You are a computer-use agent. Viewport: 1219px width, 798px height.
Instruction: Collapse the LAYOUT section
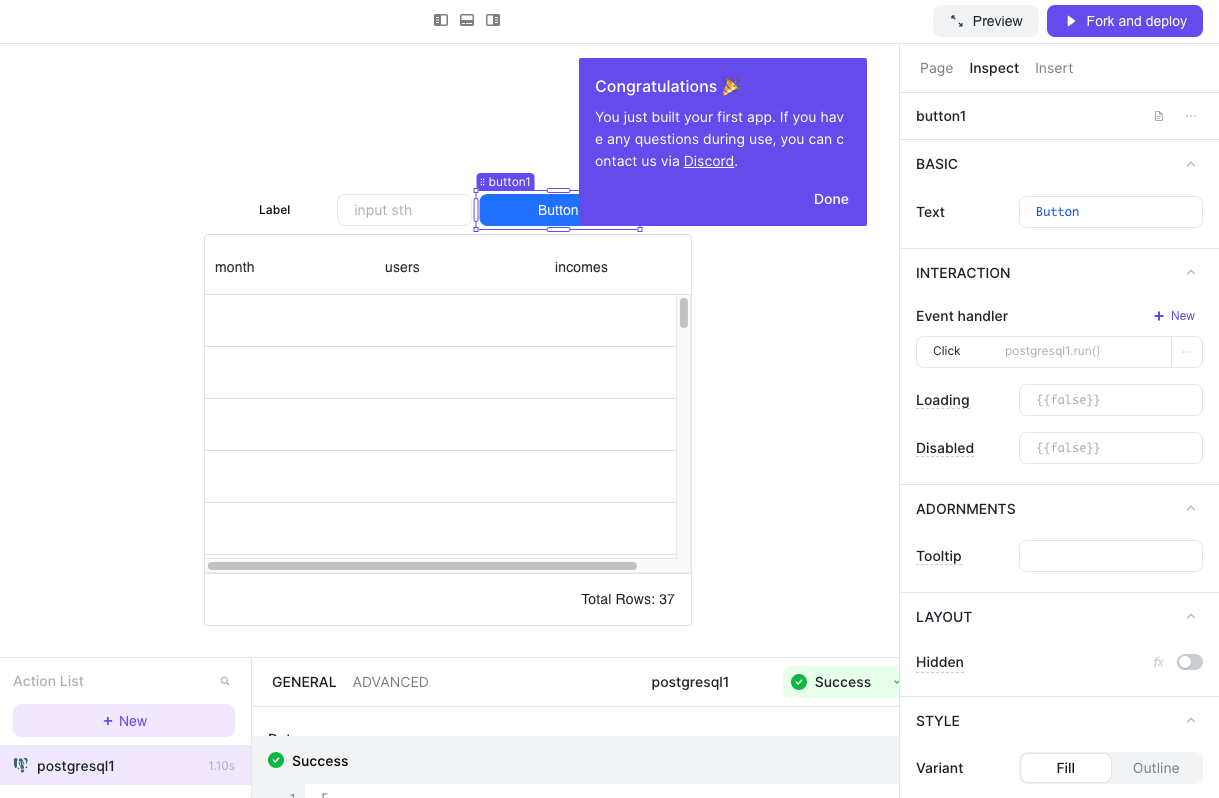click(1191, 617)
